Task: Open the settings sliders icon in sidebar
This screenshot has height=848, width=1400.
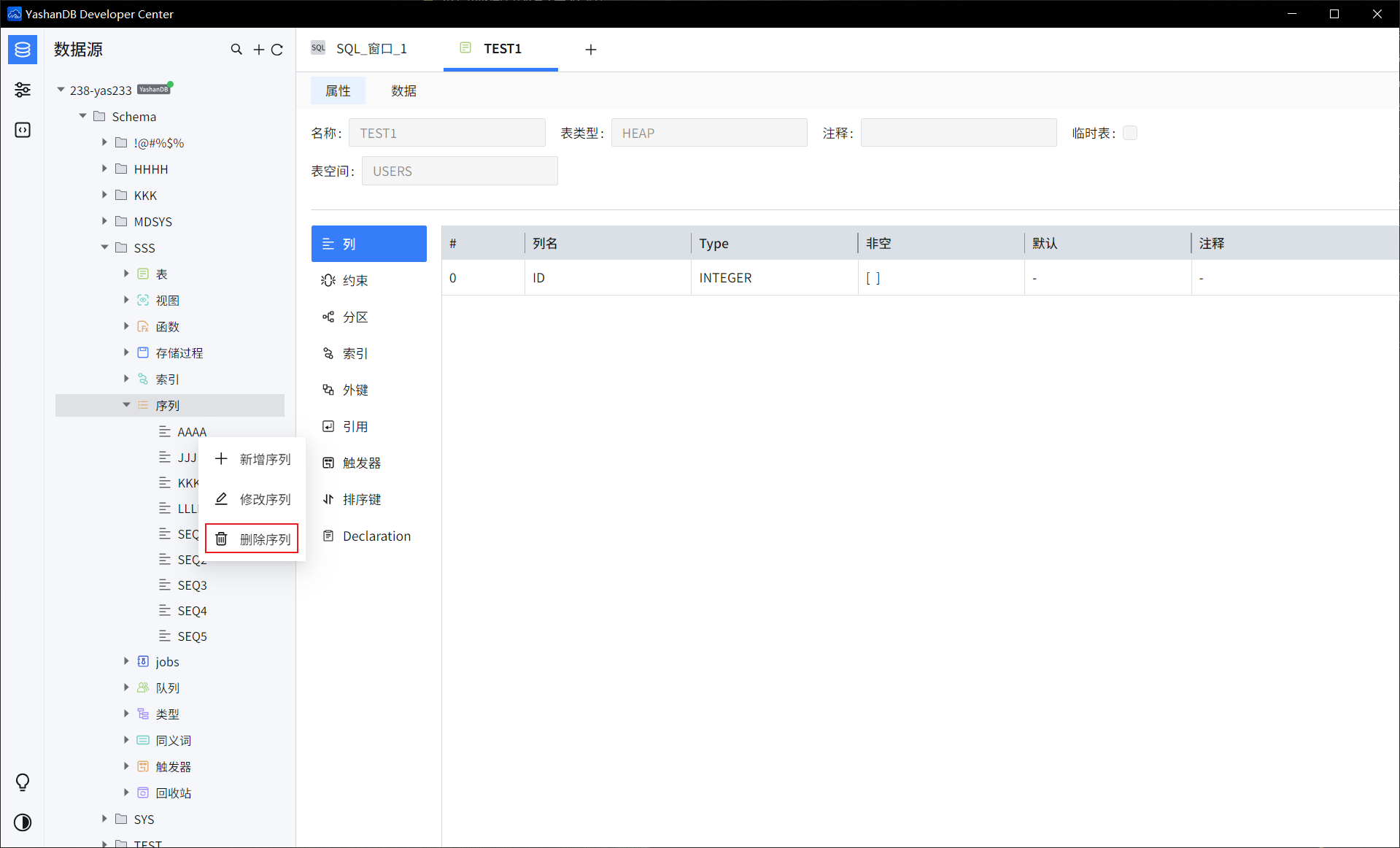Action: [23, 90]
